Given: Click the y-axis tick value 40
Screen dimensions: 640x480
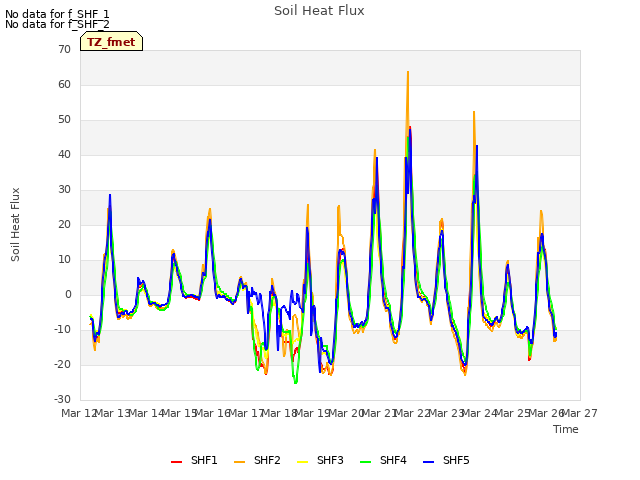Looking at the screenshot, I should 64,155.
